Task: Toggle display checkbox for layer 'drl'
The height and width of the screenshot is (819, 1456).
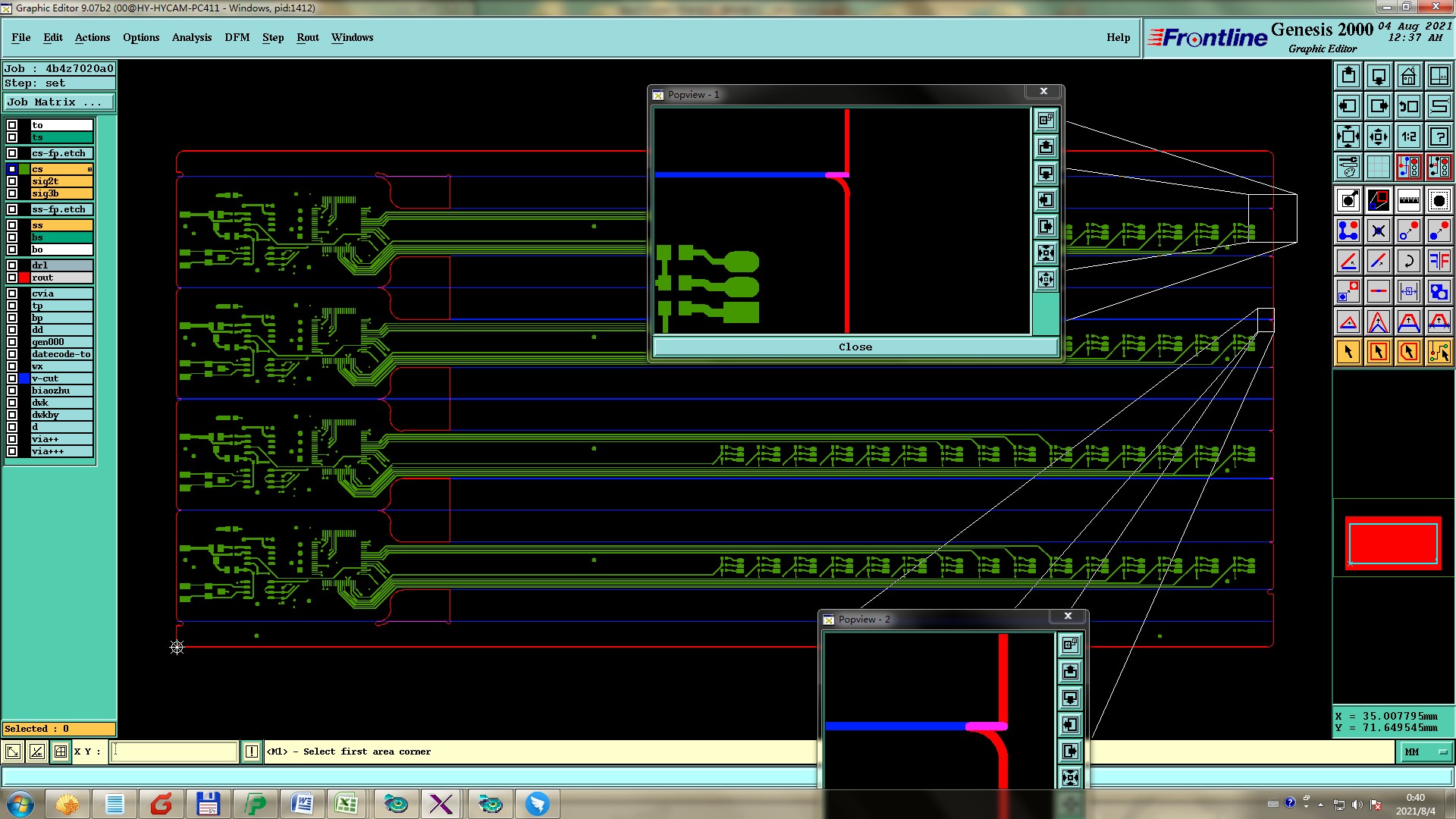Action: (12, 265)
